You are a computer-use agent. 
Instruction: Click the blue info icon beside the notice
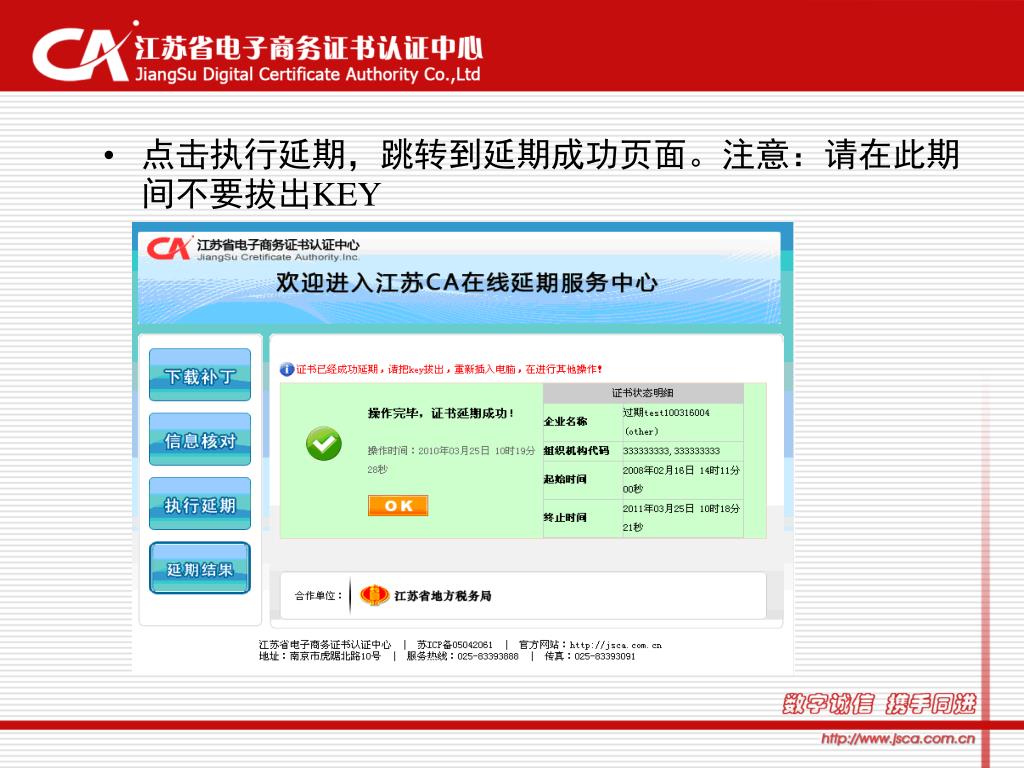click(287, 369)
